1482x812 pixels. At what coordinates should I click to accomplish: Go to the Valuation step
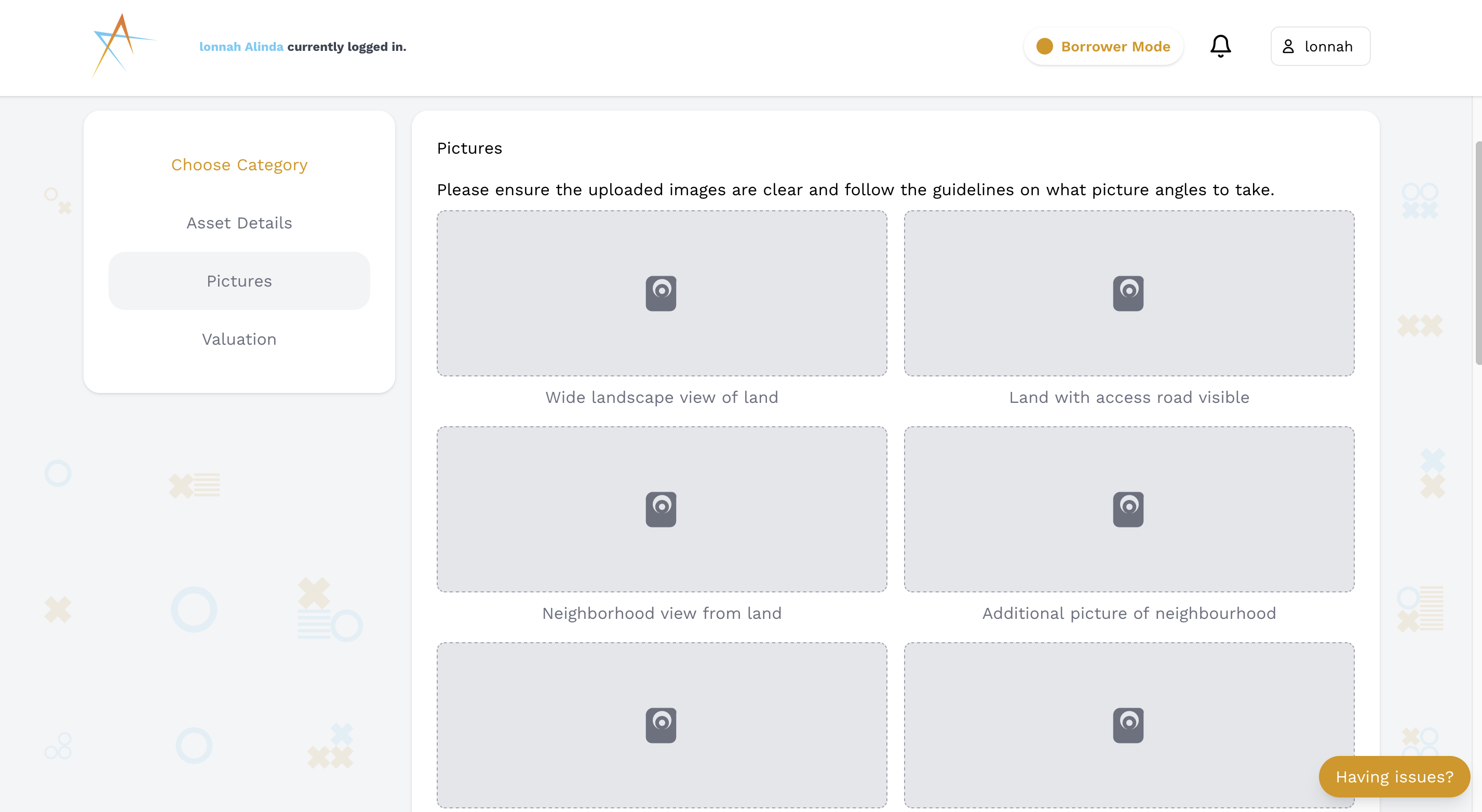point(239,339)
